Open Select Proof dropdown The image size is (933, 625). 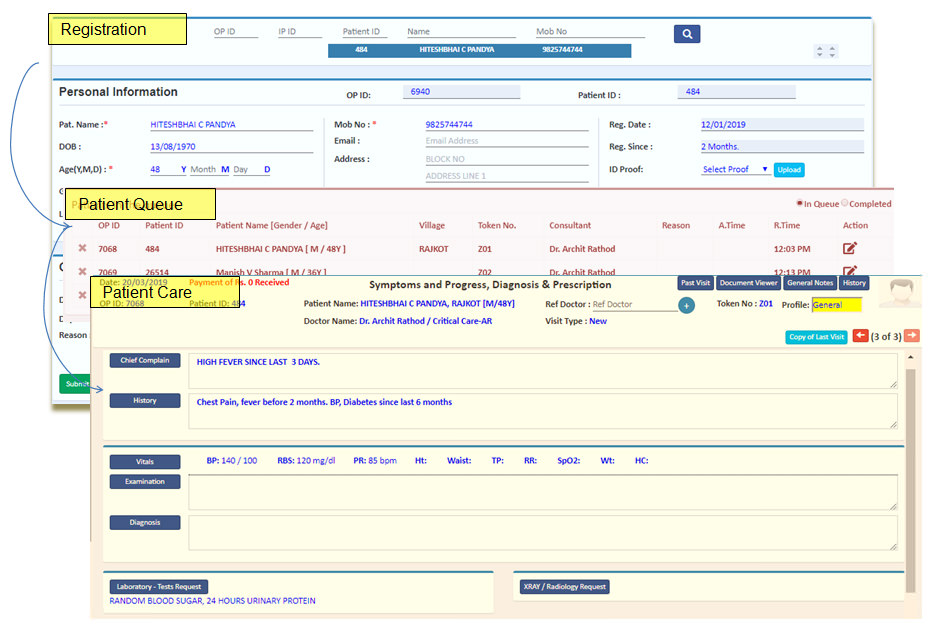[x=735, y=170]
